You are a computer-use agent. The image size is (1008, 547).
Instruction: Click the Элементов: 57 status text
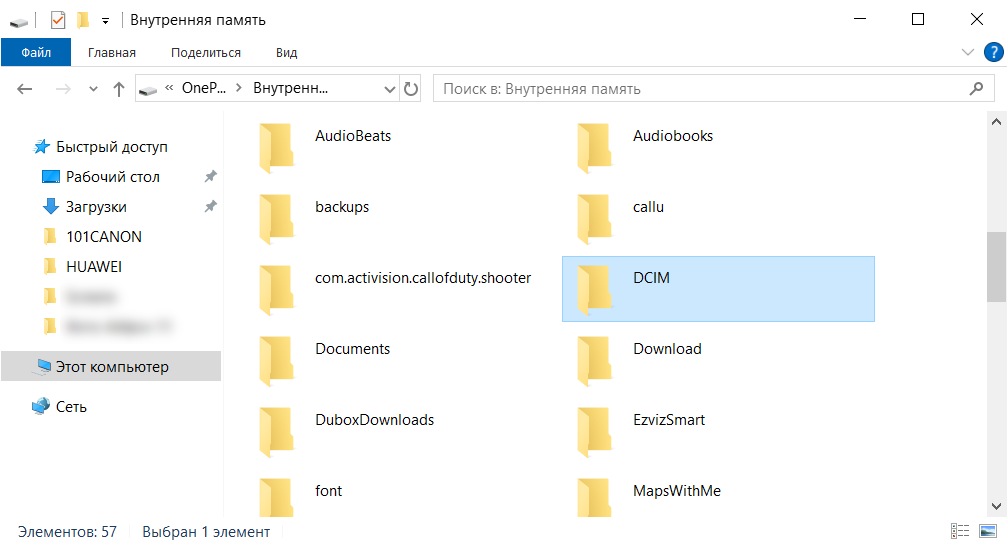point(68,532)
